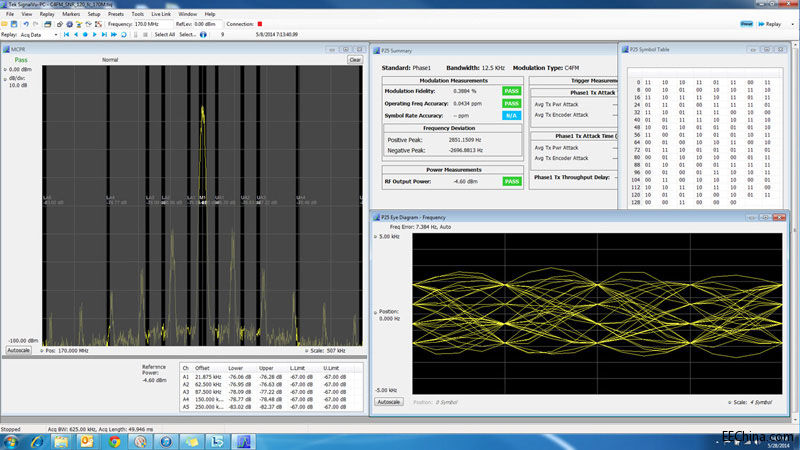This screenshot has width=800, height=450.
Task: Step replay back one acquisition
Action: (76, 35)
